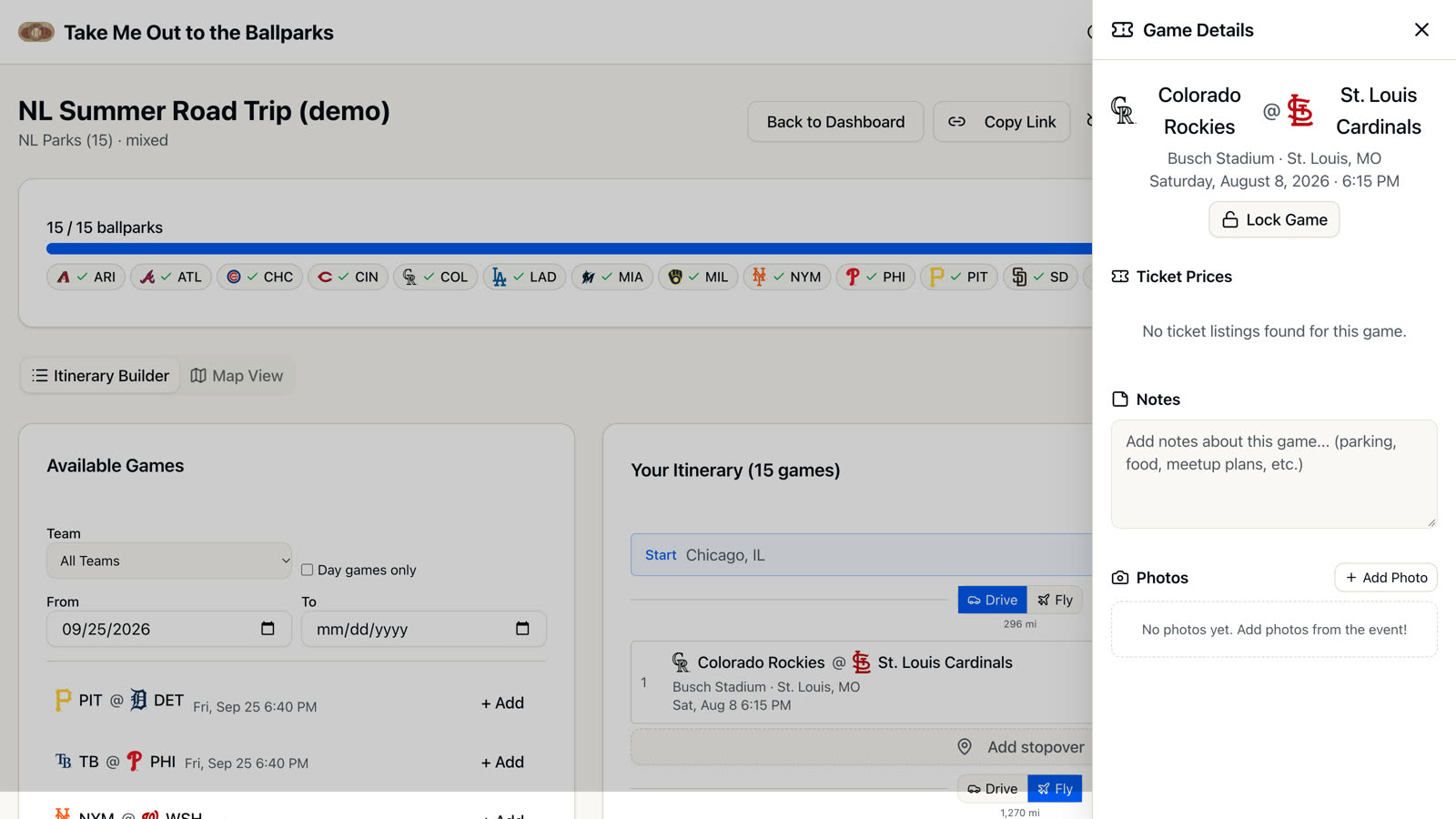Image resolution: width=1456 pixels, height=819 pixels.
Task: Select the LAD team chip
Action: tap(525, 277)
